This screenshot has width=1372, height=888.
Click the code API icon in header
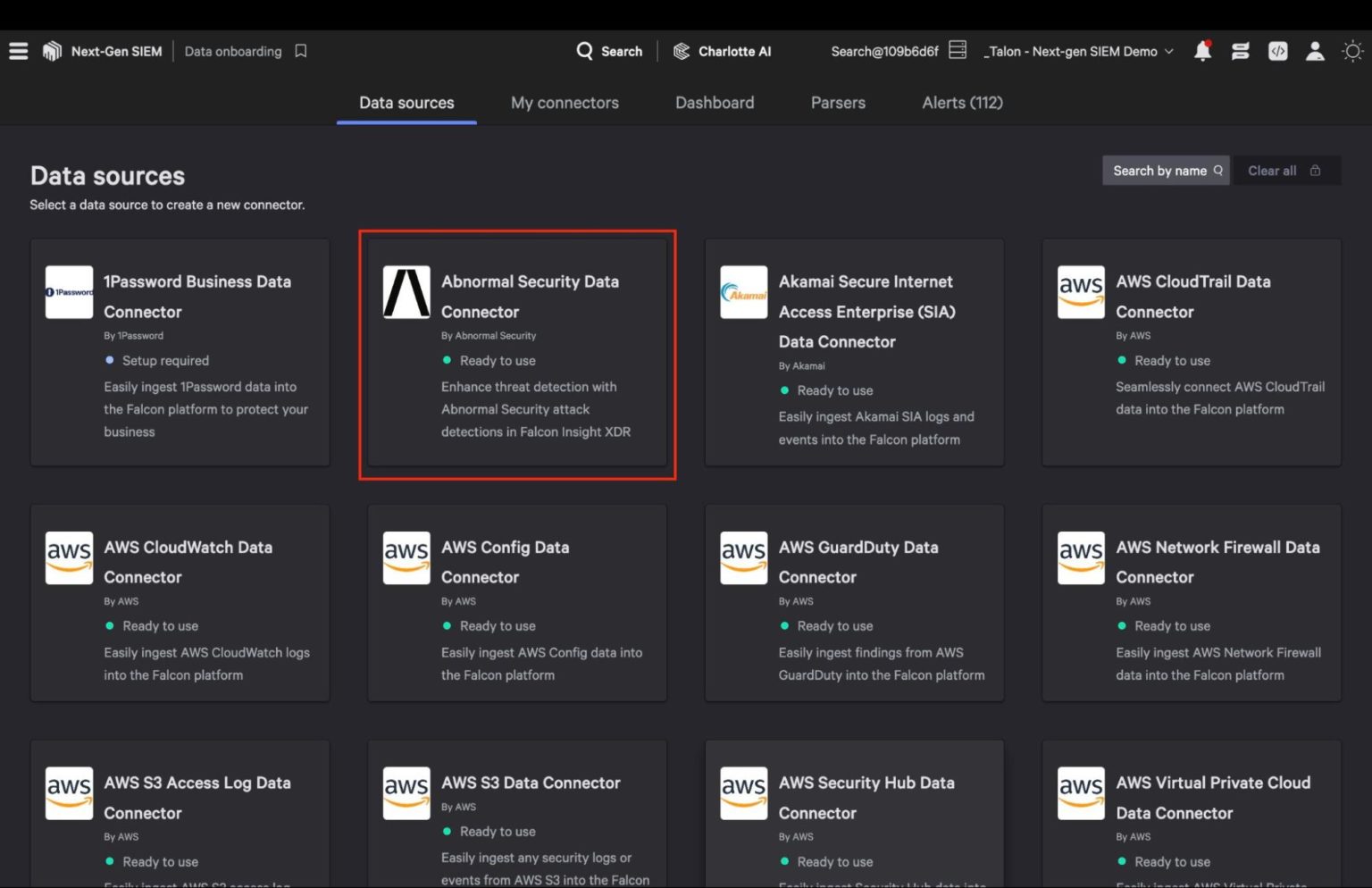1277,51
